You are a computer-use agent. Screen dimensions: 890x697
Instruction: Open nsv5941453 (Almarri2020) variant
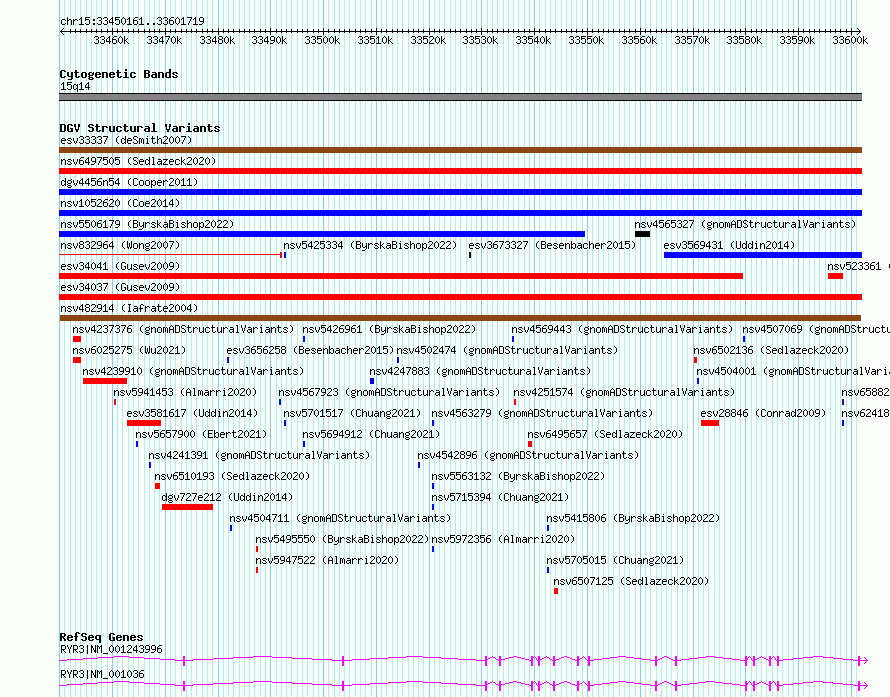click(x=185, y=392)
